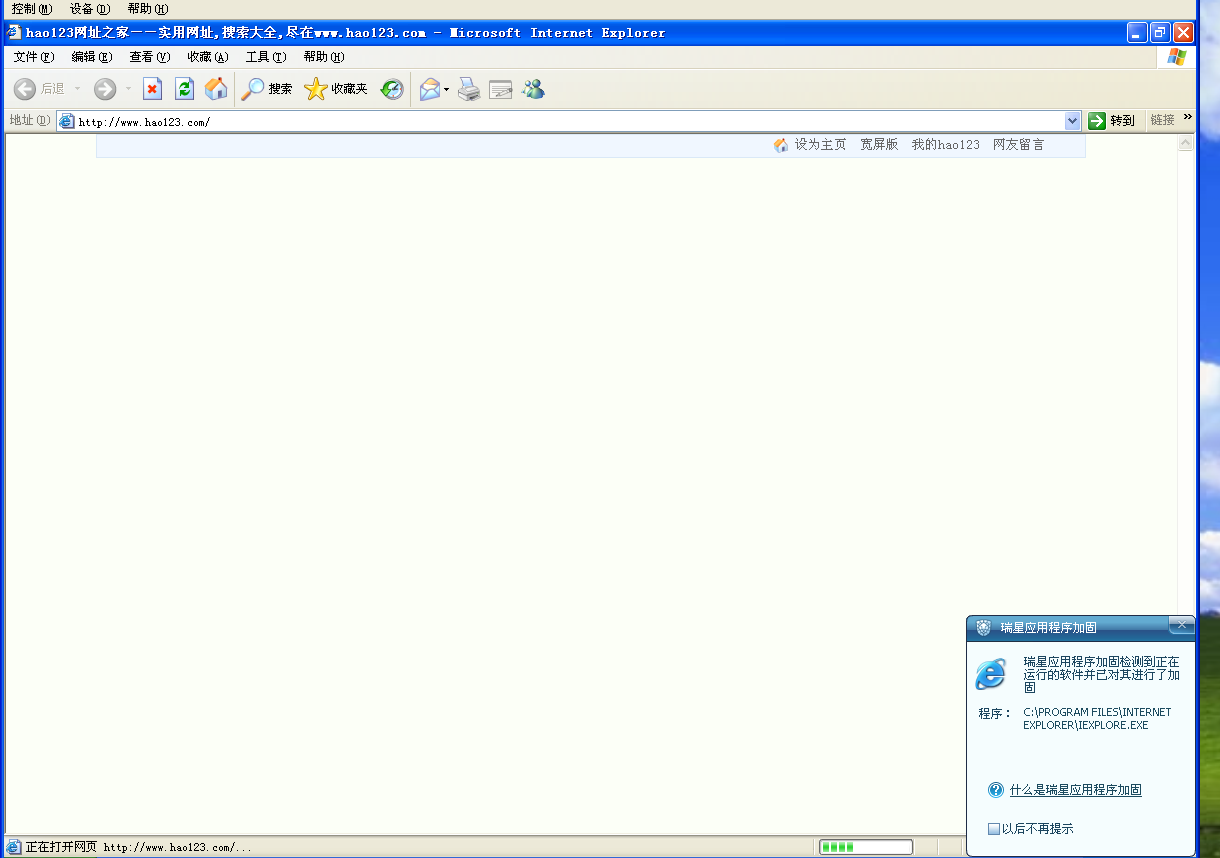Print the page with printer icon

pos(469,89)
